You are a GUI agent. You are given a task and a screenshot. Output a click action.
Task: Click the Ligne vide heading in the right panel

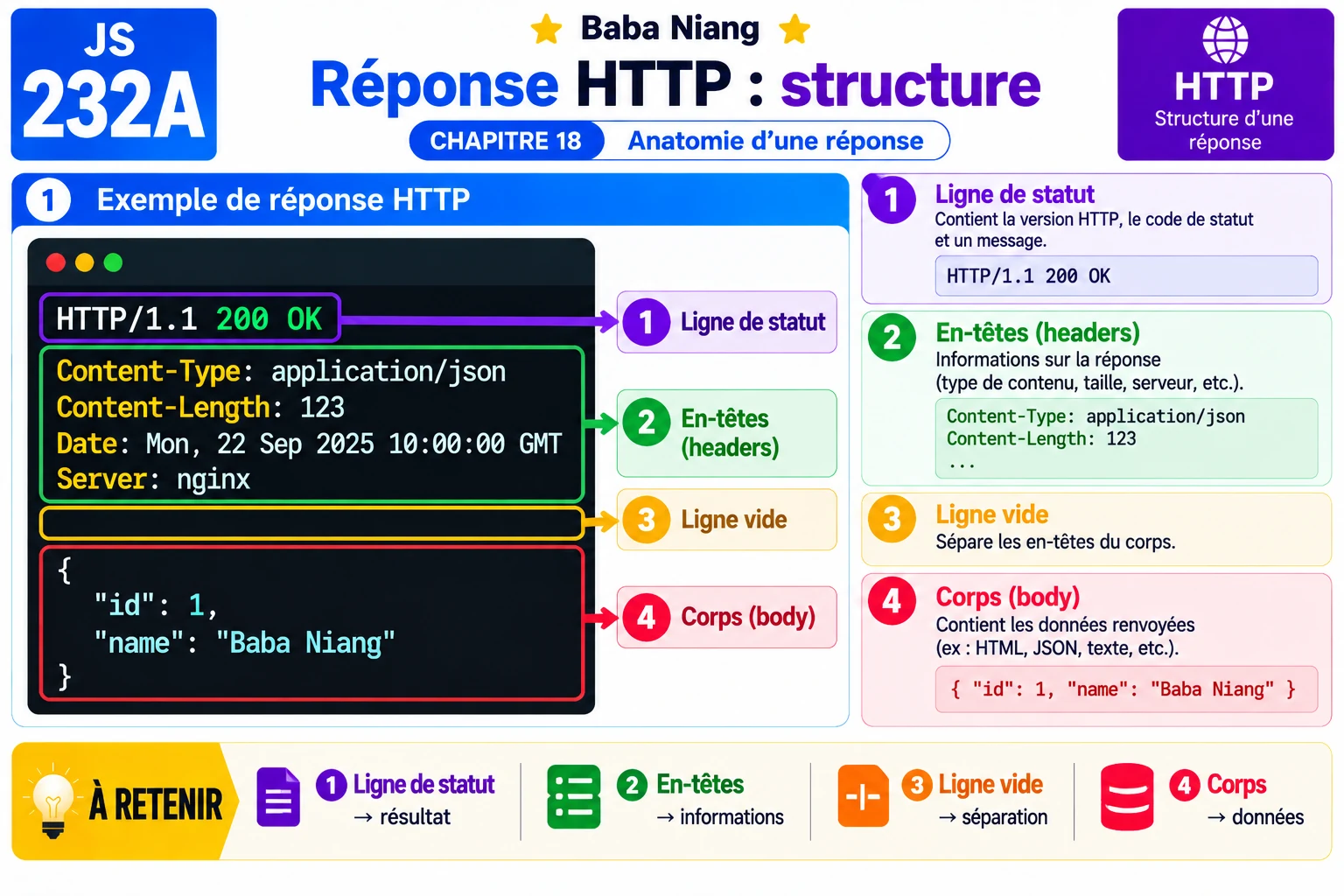coord(992,514)
